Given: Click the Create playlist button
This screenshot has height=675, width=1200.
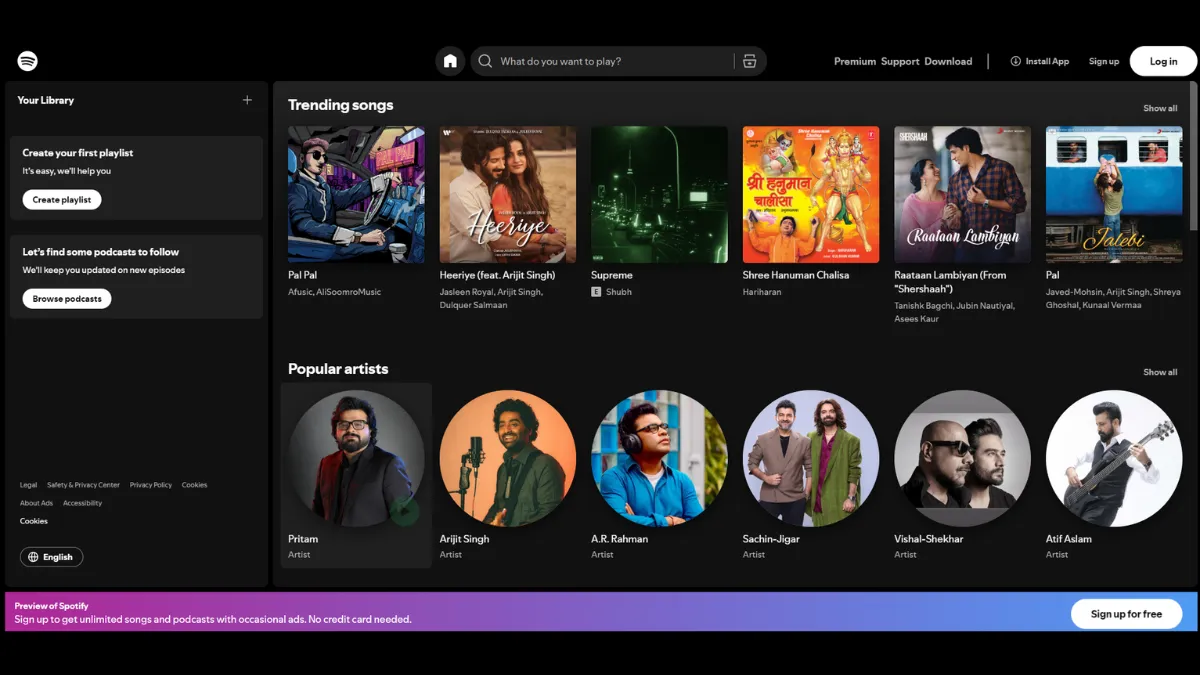Looking at the screenshot, I should (x=62, y=200).
